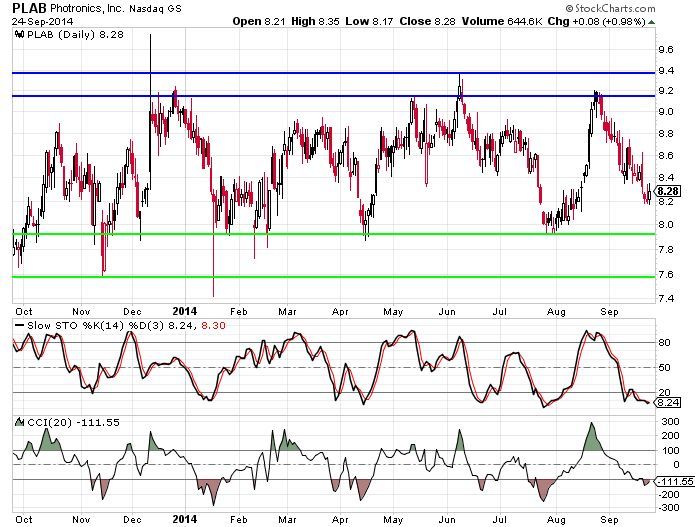
Task: Click the Nasdaq GS exchange label
Action: pos(155,9)
